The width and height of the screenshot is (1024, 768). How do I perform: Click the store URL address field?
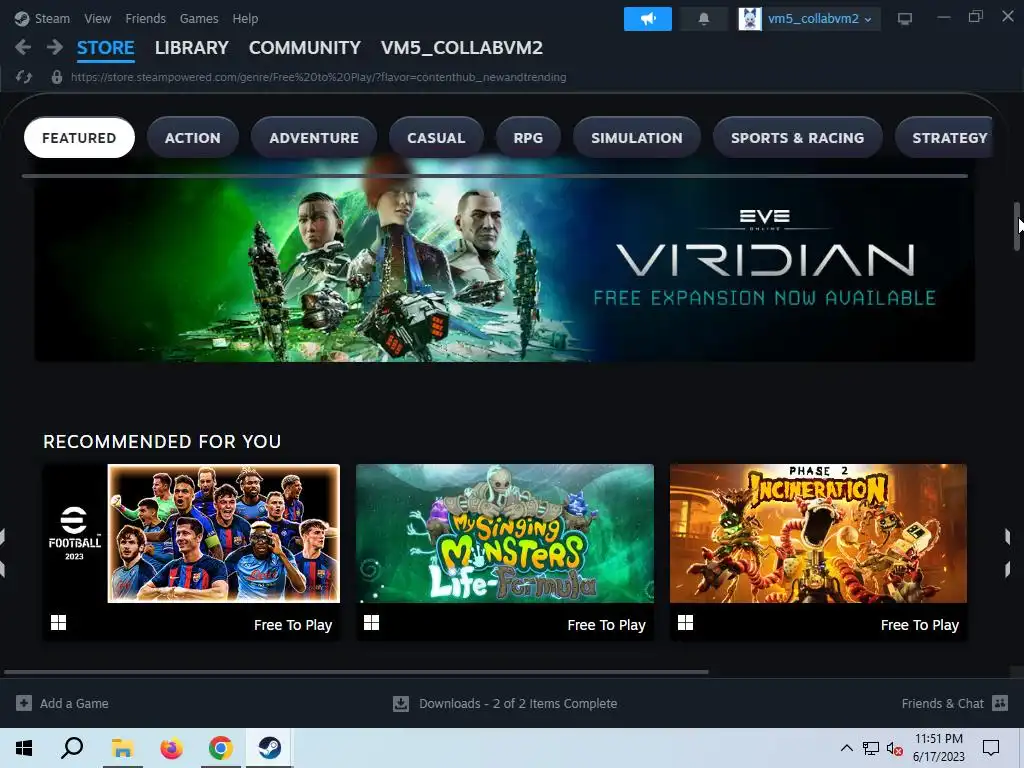[318, 77]
